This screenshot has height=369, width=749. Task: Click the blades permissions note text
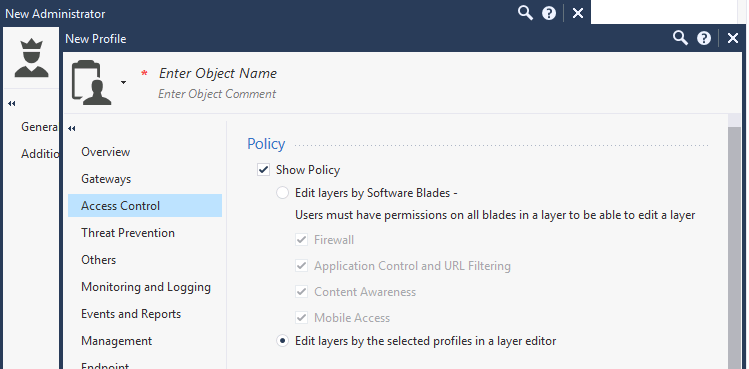[495, 215]
